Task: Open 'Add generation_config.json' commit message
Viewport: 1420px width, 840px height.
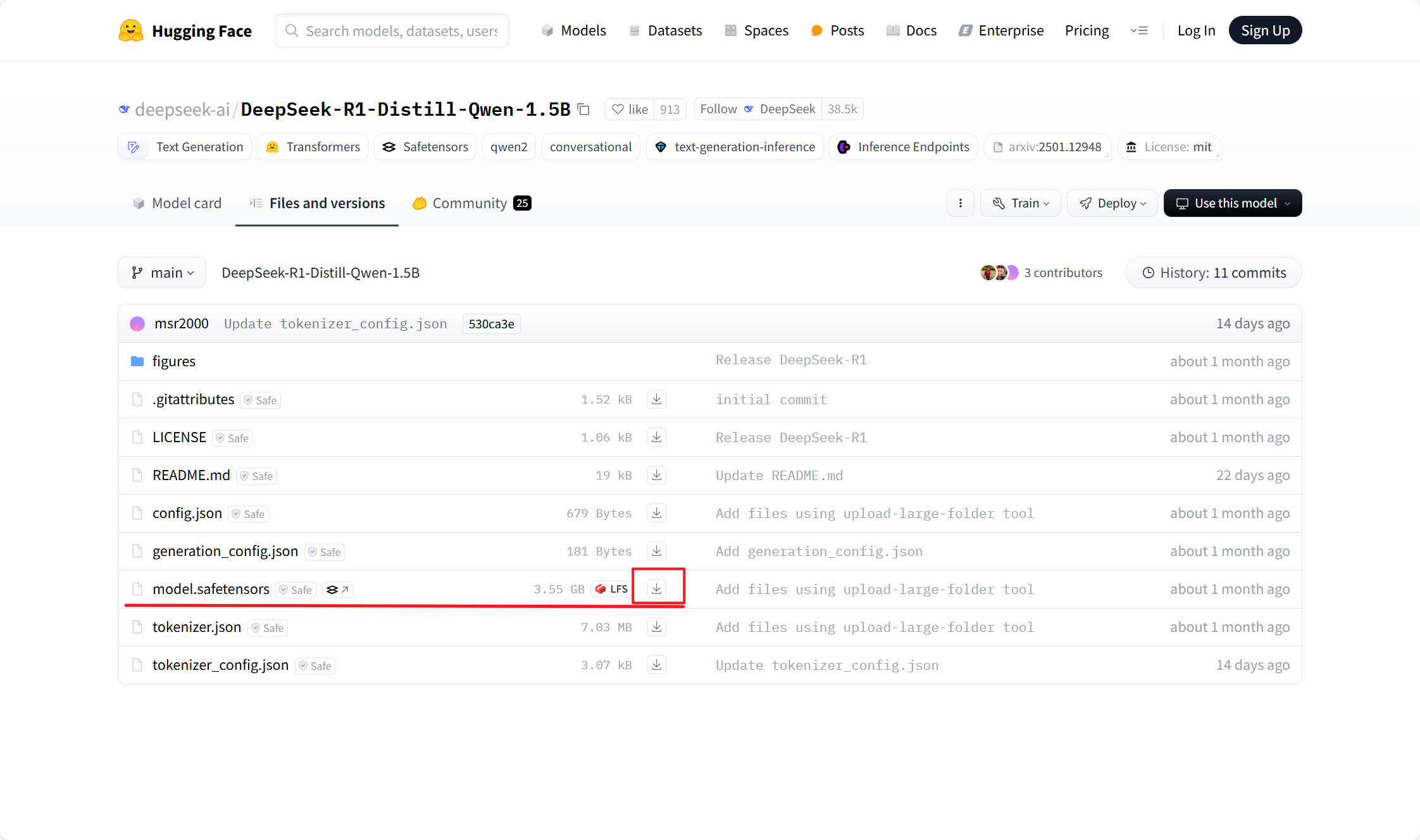Action: pos(819,551)
